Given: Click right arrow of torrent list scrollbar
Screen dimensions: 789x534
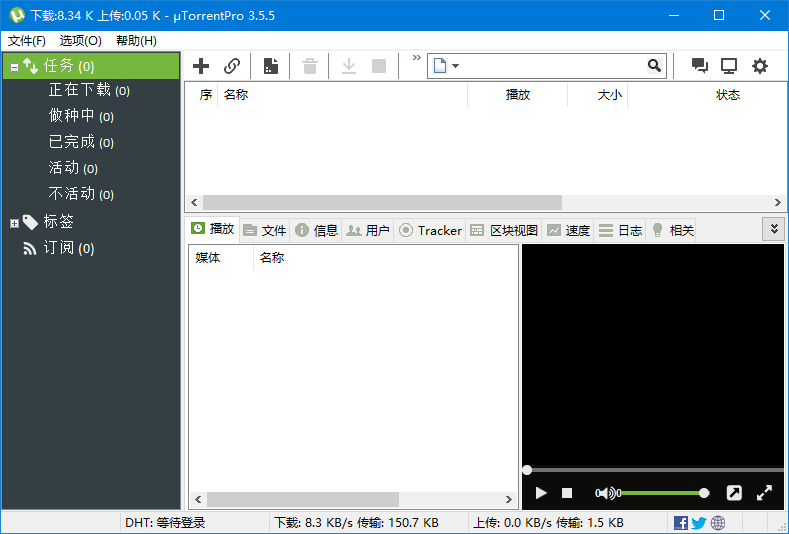Looking at the screenshot, I should point(777,203).
